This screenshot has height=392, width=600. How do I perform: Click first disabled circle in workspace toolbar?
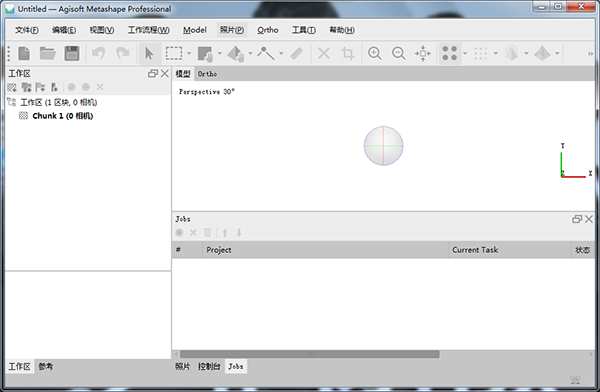[72, 87]
